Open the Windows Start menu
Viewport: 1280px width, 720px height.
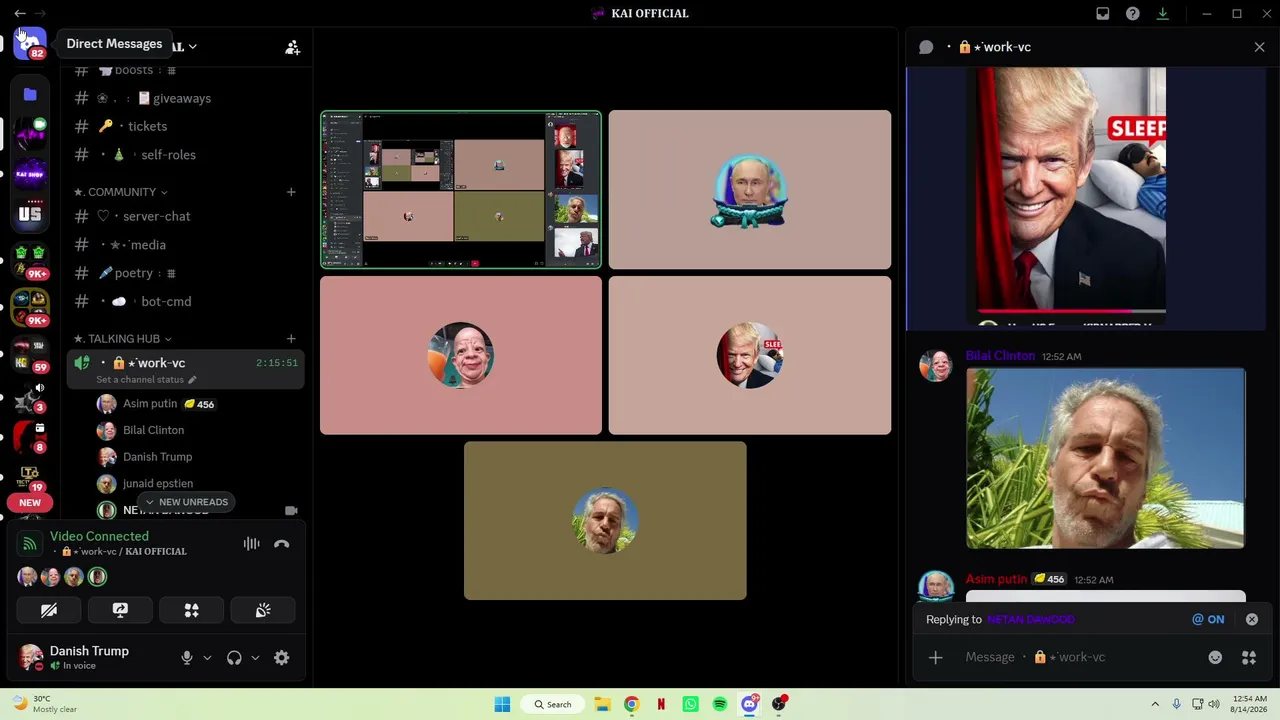pyautogui.click(x=502, y=704)
